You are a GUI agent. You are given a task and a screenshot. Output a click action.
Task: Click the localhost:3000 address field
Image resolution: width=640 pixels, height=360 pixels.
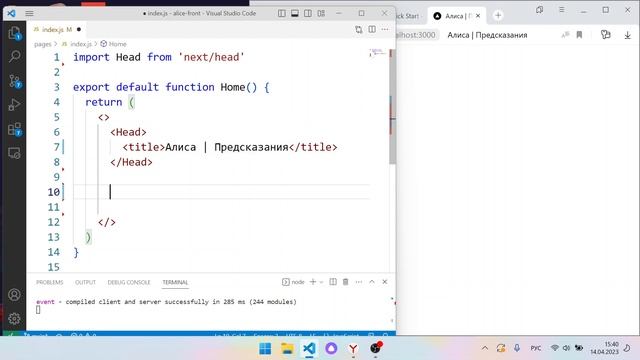coord(417,35)
